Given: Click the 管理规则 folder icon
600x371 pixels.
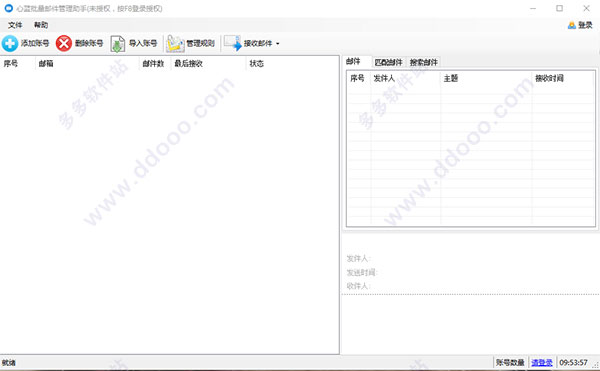Looking at the screenshot, I should tap(175, 44).
